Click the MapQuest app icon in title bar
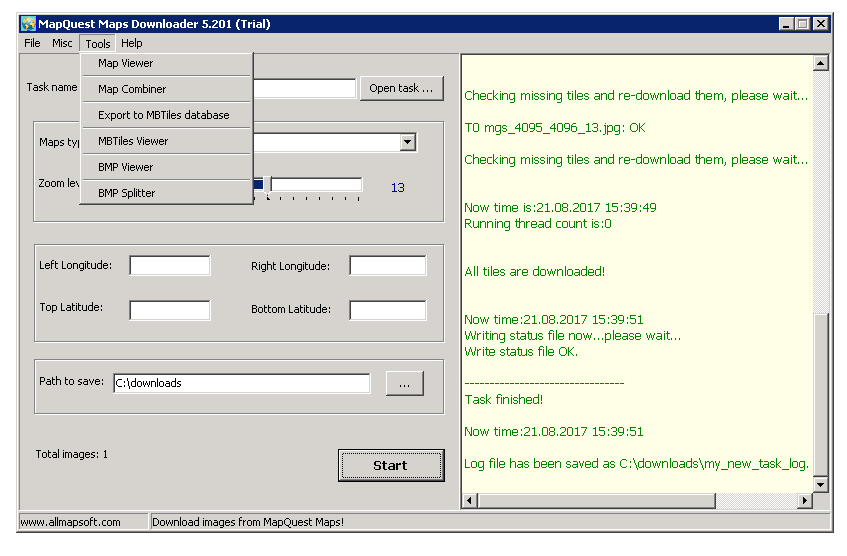The image size is (847, 556). point(28,24)
